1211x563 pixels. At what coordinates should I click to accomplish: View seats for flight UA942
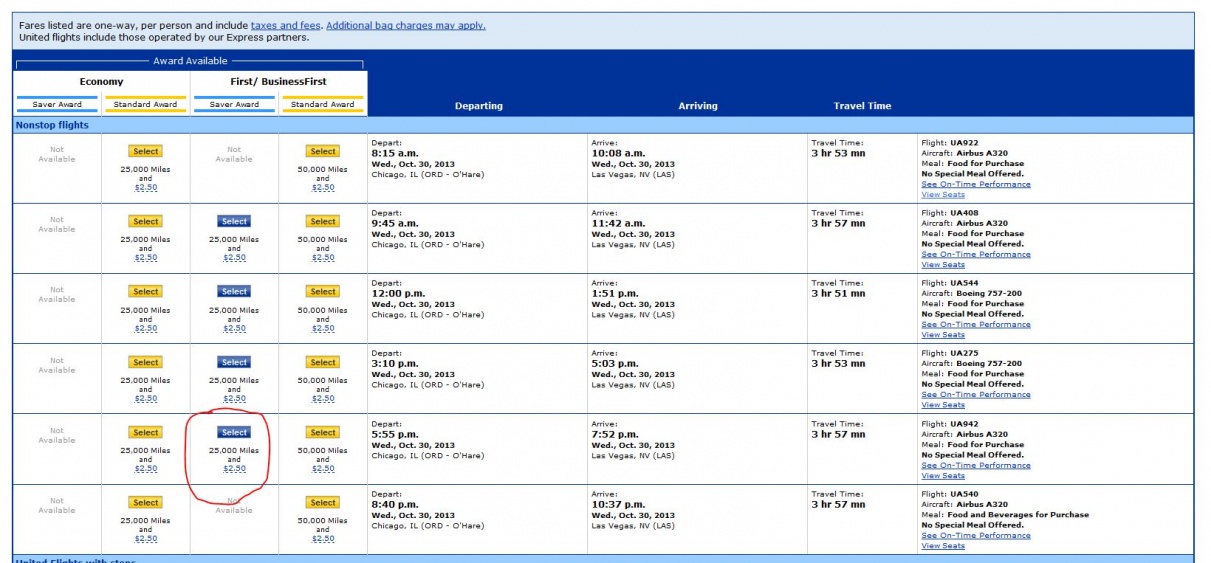(943, 476)
